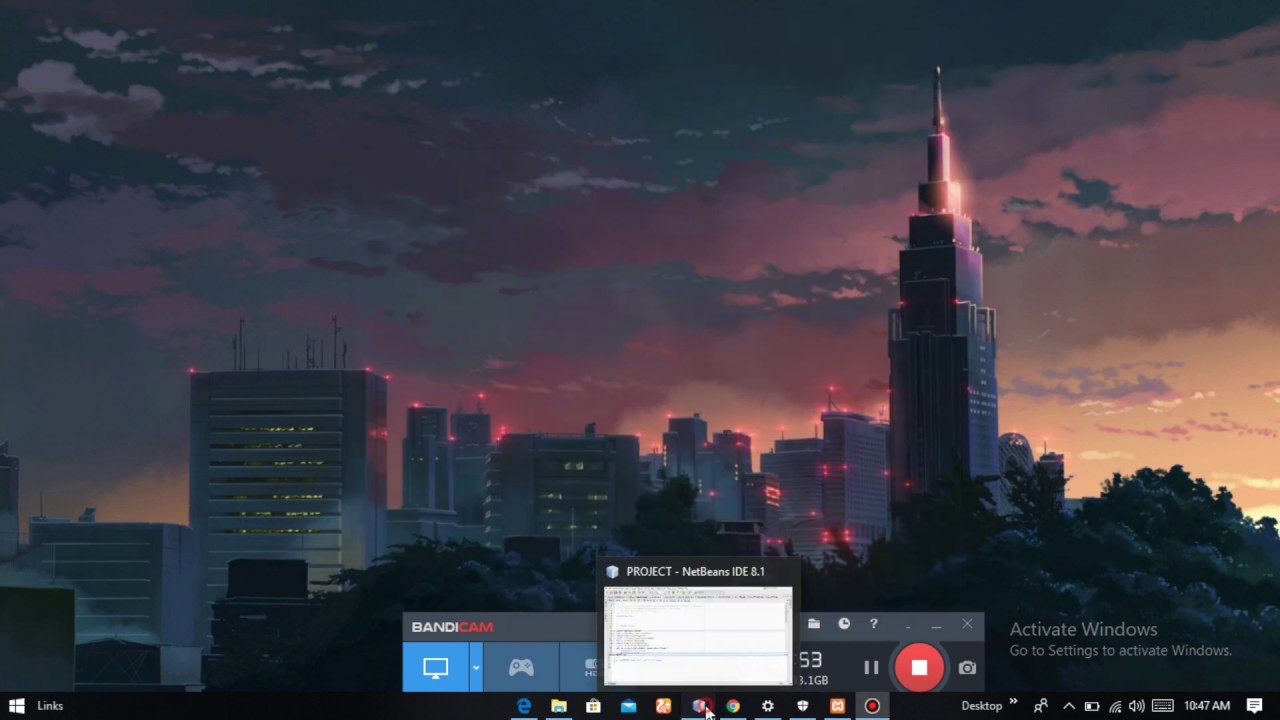Open Windows Defender shield from taskbar
The image size is (1280, 720).
802,706
